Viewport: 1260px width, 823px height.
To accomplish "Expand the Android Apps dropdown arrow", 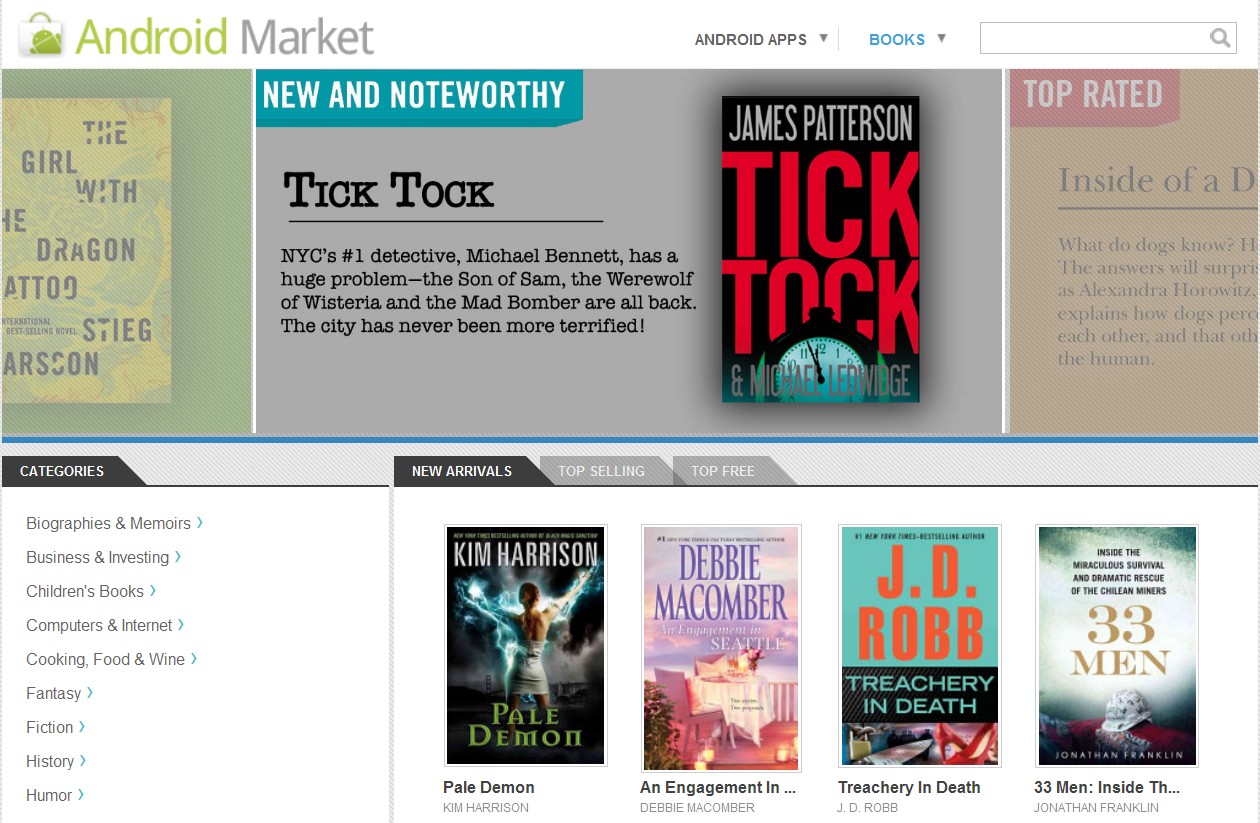I will coord(824,38).
